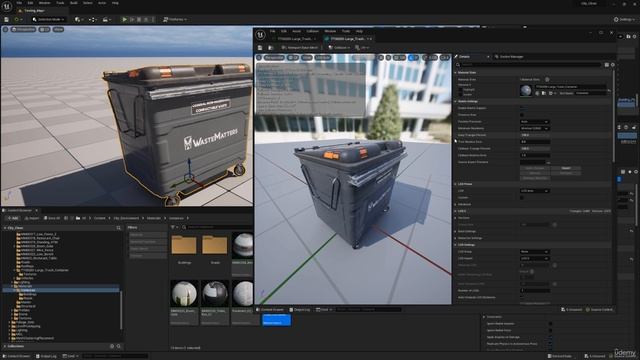Open the cinematics clapperboard dropdown in the toolbar
Screen dimensions: 640x360
(x=106, y=19)
